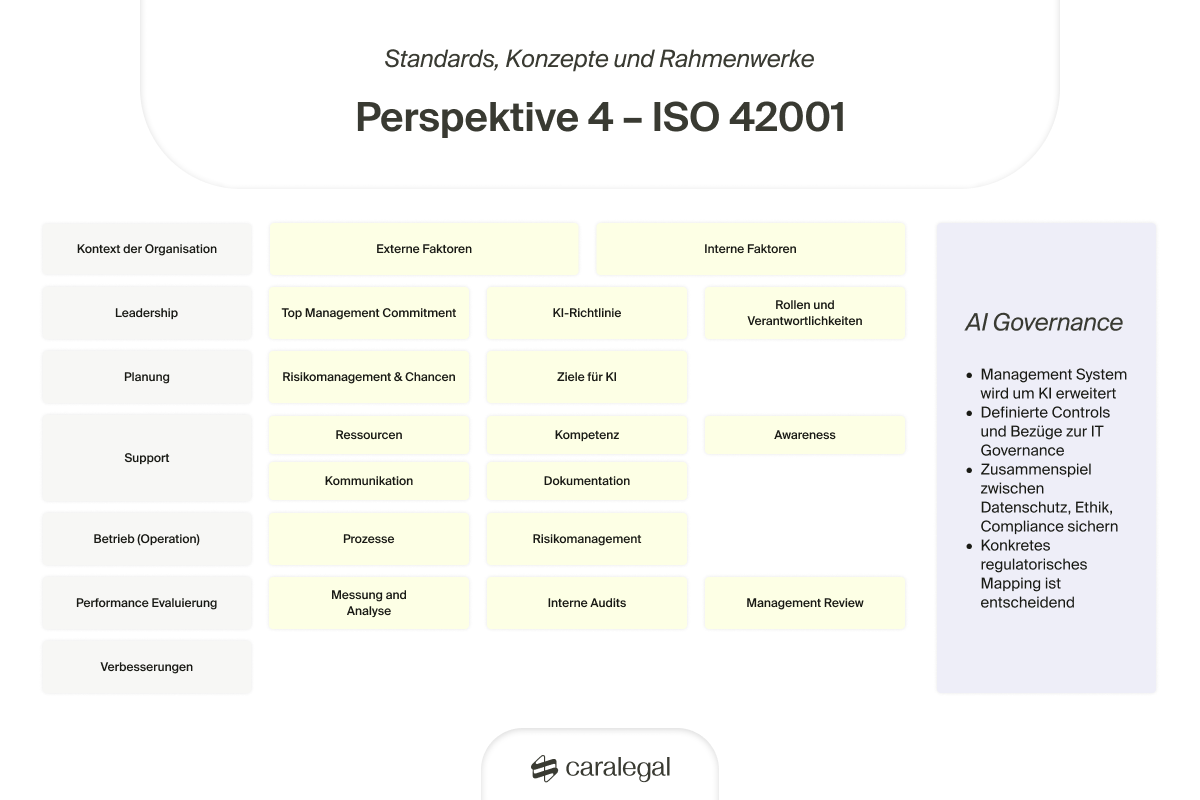Screen dimensions: 1200x800
Task: Select the Planung category box
Action: pyautogui.click(x=147, y=377)
